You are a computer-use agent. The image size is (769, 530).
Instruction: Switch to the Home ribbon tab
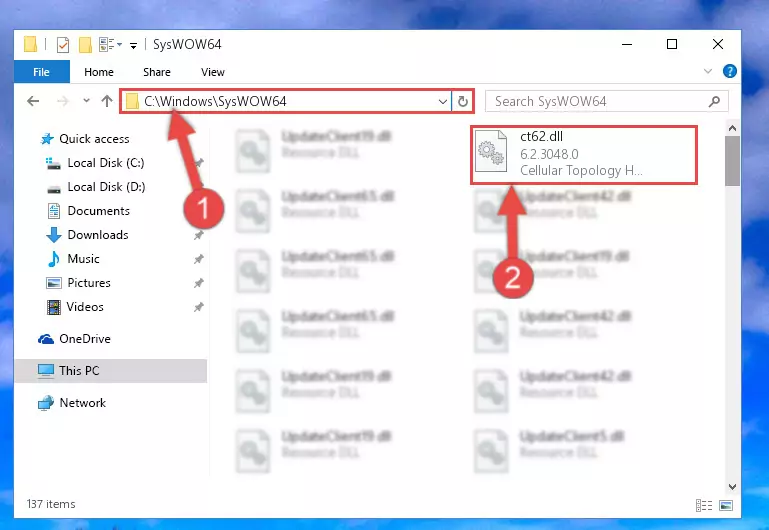tap(99, 72)
